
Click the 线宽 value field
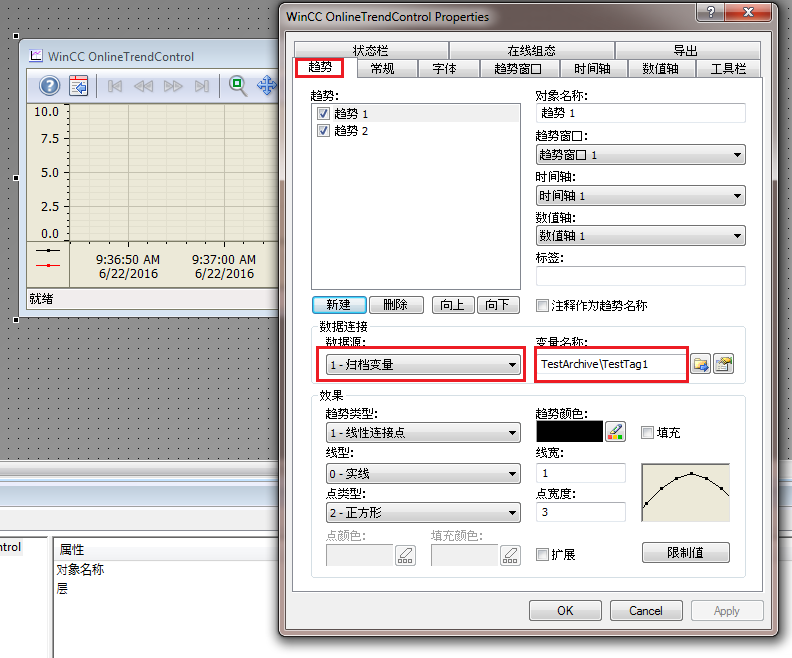(x=580, y=473)
